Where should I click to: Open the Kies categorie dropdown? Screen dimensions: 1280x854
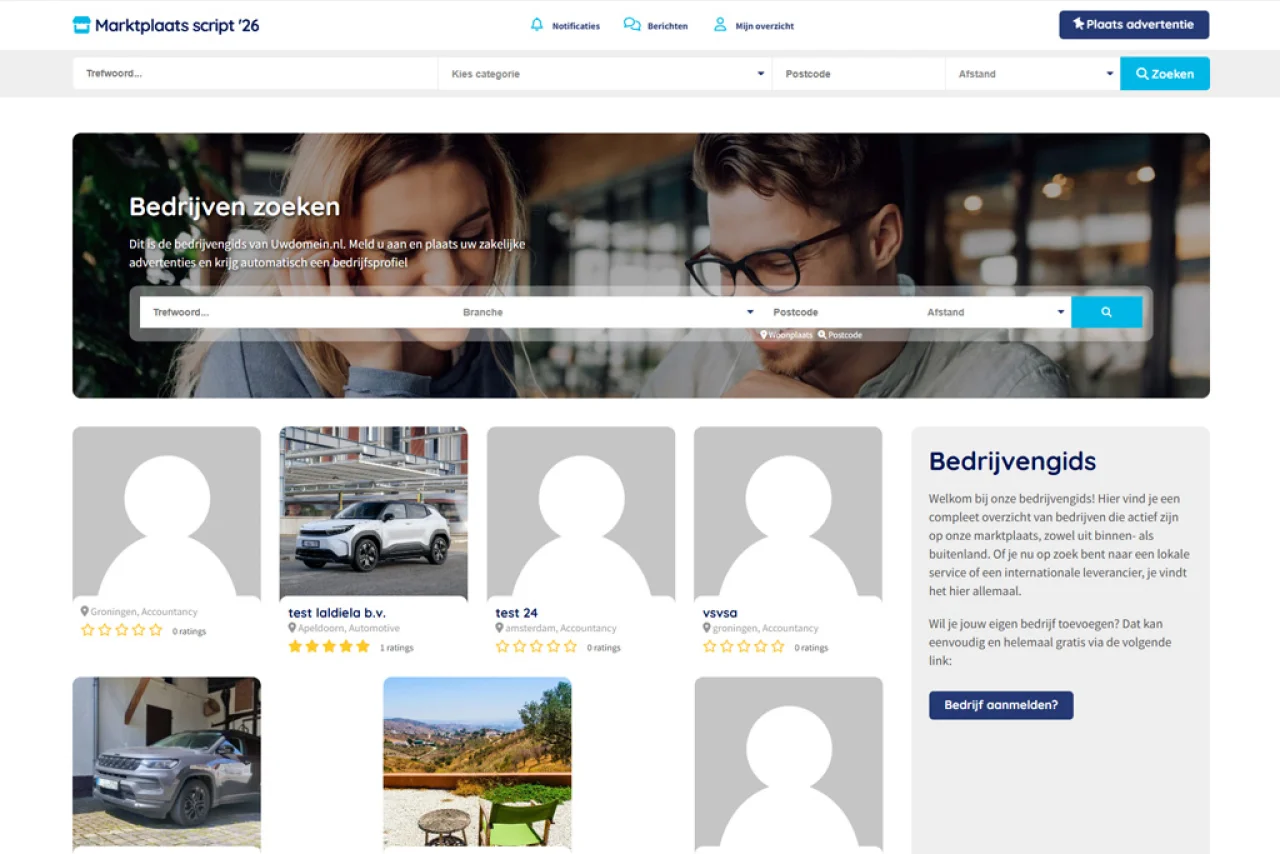tap(604, 73)
